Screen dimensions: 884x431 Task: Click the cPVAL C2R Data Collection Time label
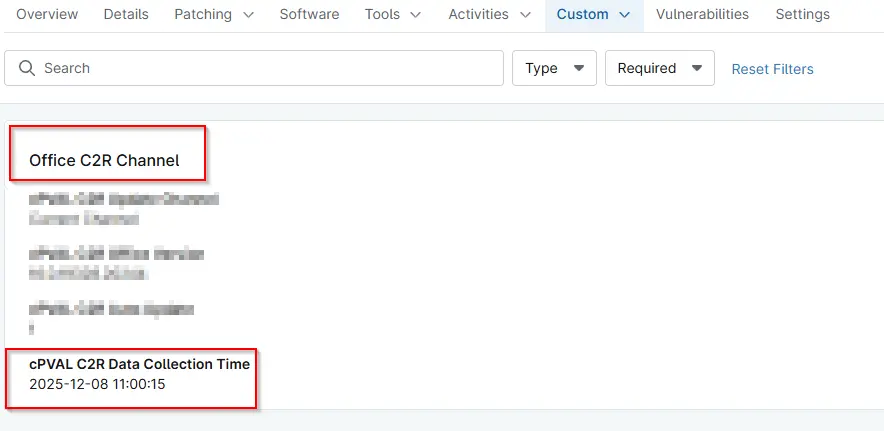pos(139,364)
